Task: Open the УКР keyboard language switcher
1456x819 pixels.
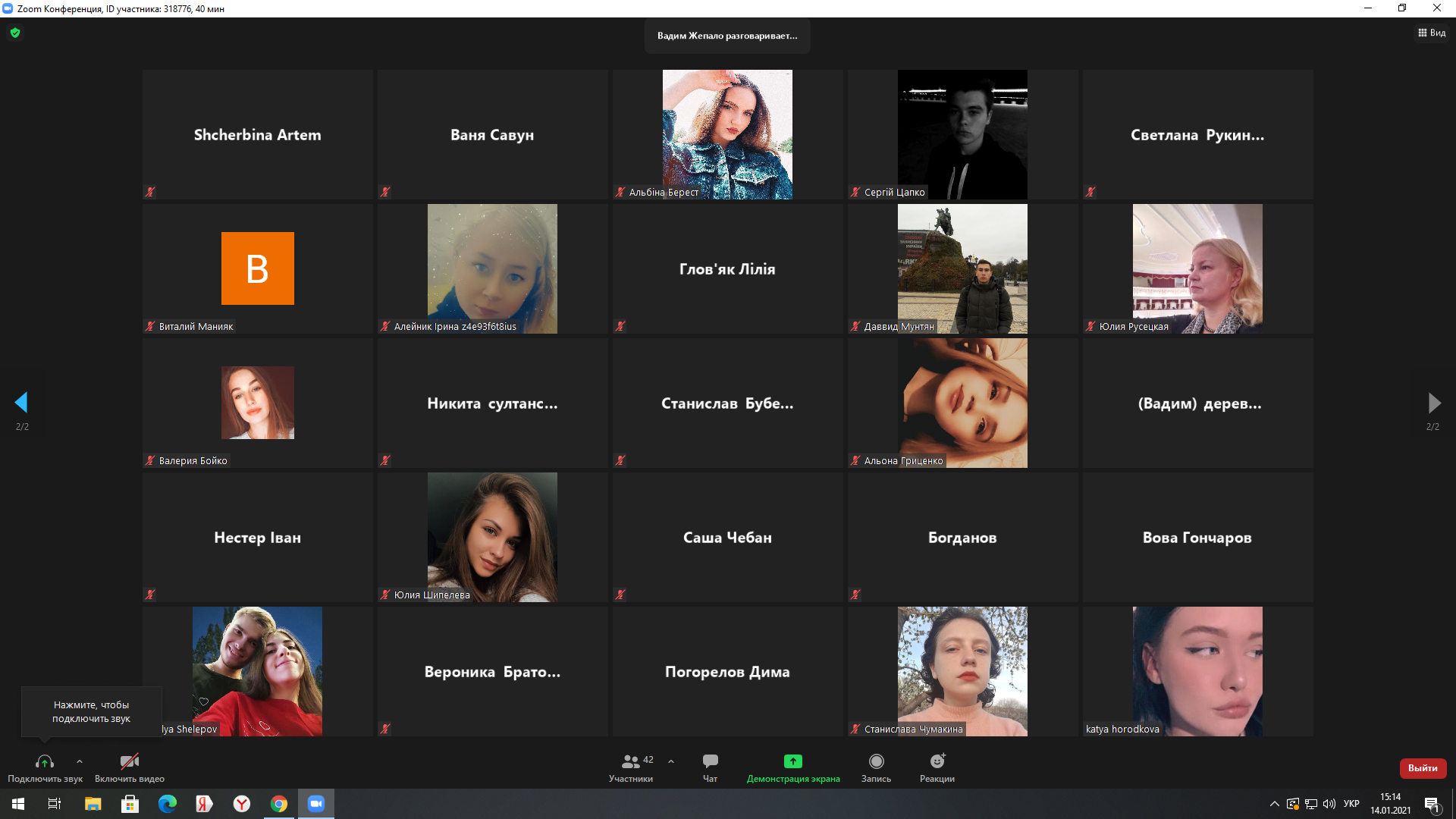Action: point(1351,804)
